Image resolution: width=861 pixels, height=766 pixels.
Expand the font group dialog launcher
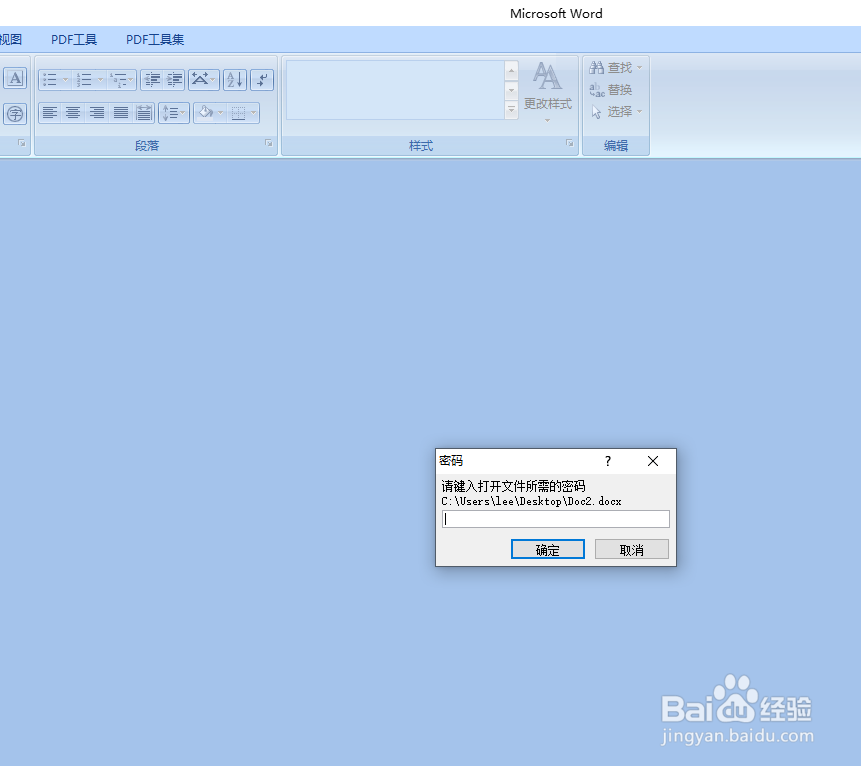tap(21, 143)
